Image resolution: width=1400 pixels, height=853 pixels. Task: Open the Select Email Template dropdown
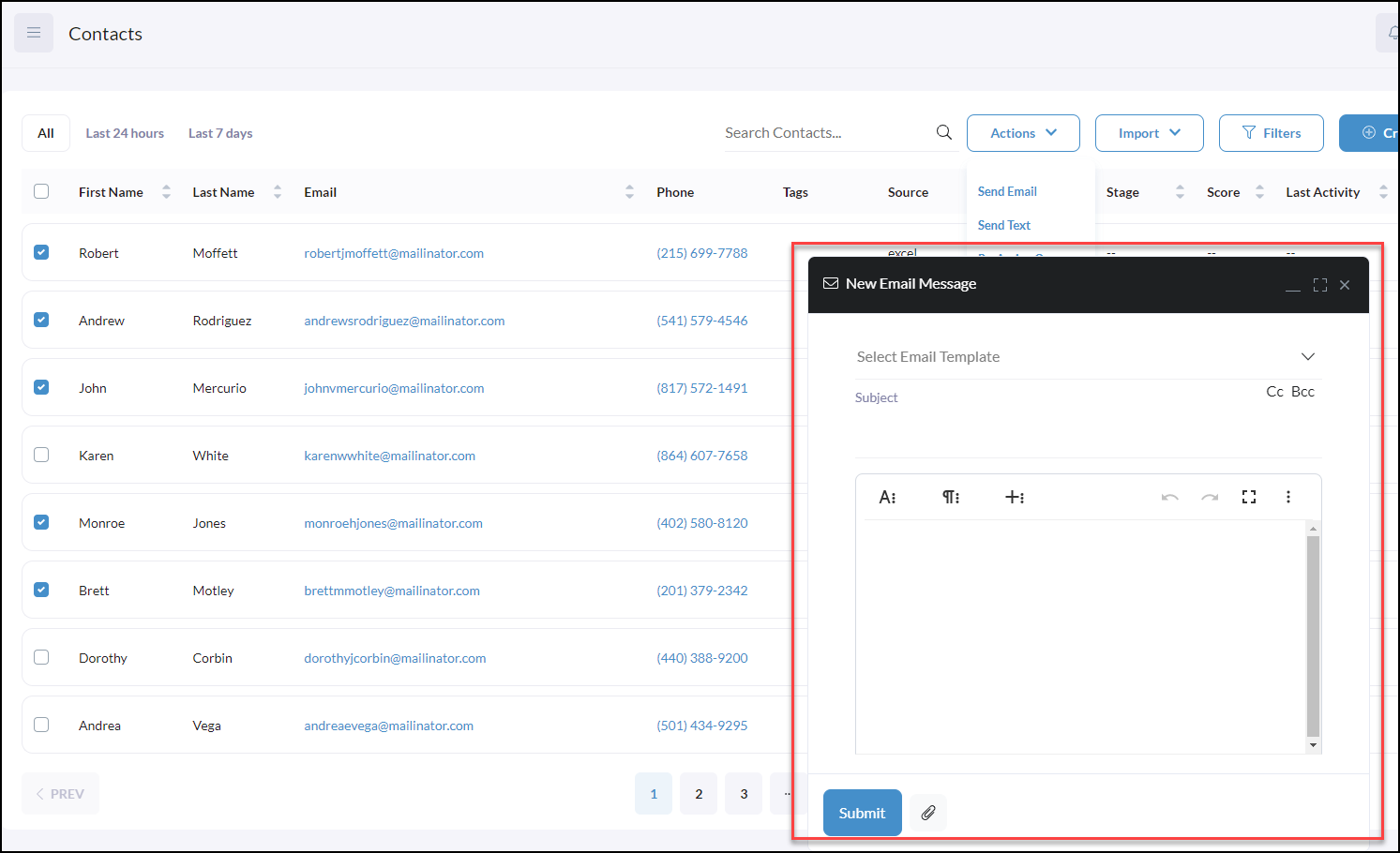(x=1088, y=356)
